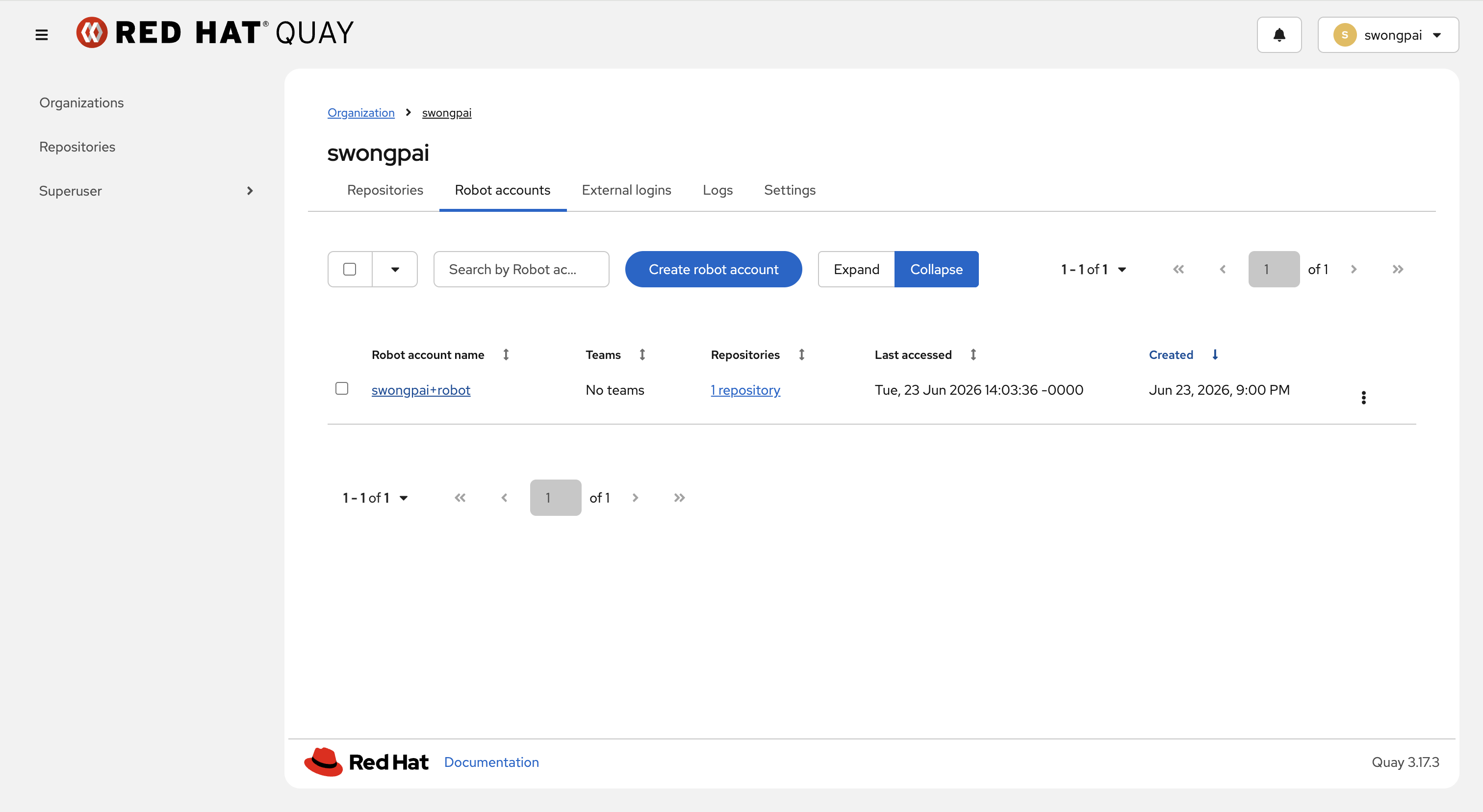Switch to the Settings tab
The image size is (1483, 812).
(789, 190)
